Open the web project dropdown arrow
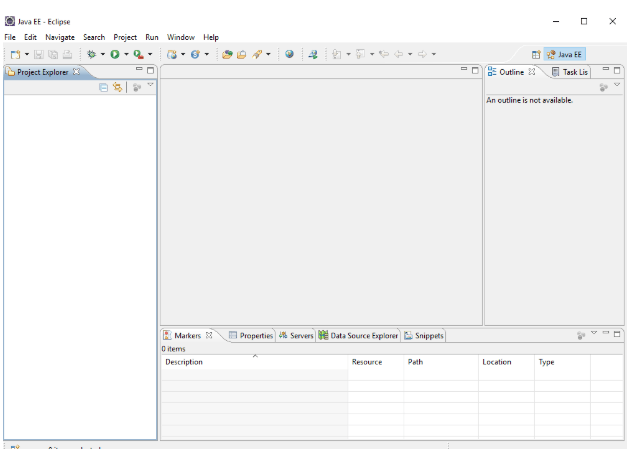Screen dimensions: 633x452 pos(183,54)
